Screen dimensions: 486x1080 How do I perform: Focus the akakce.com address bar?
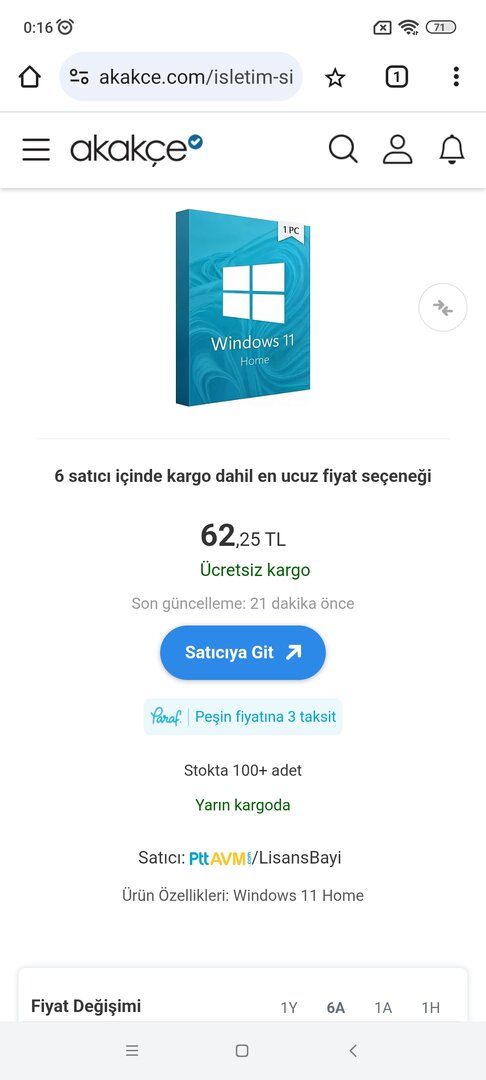point(181,77)
